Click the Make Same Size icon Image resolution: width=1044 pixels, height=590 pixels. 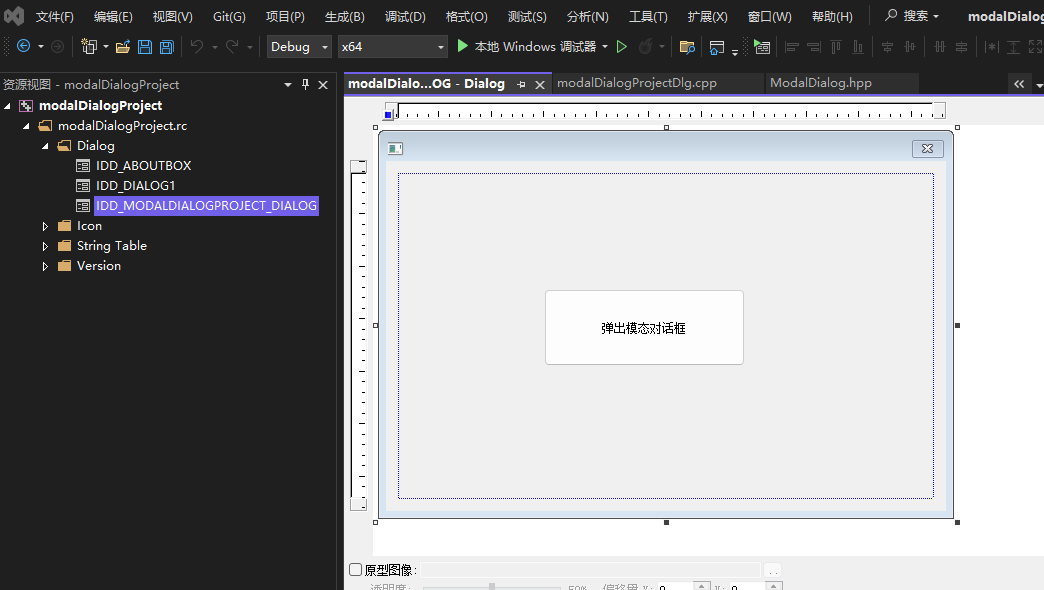pyautogui.click(x=1037, y=46)
